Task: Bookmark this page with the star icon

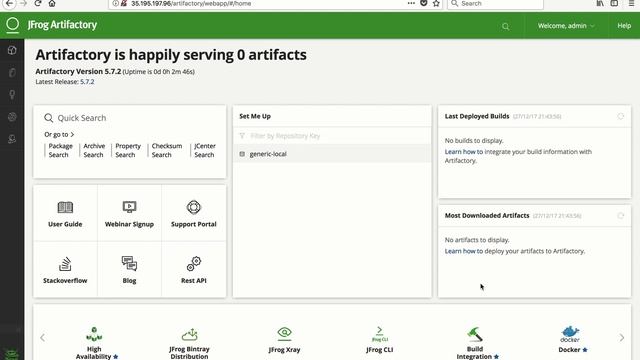Action: [436, 3]
